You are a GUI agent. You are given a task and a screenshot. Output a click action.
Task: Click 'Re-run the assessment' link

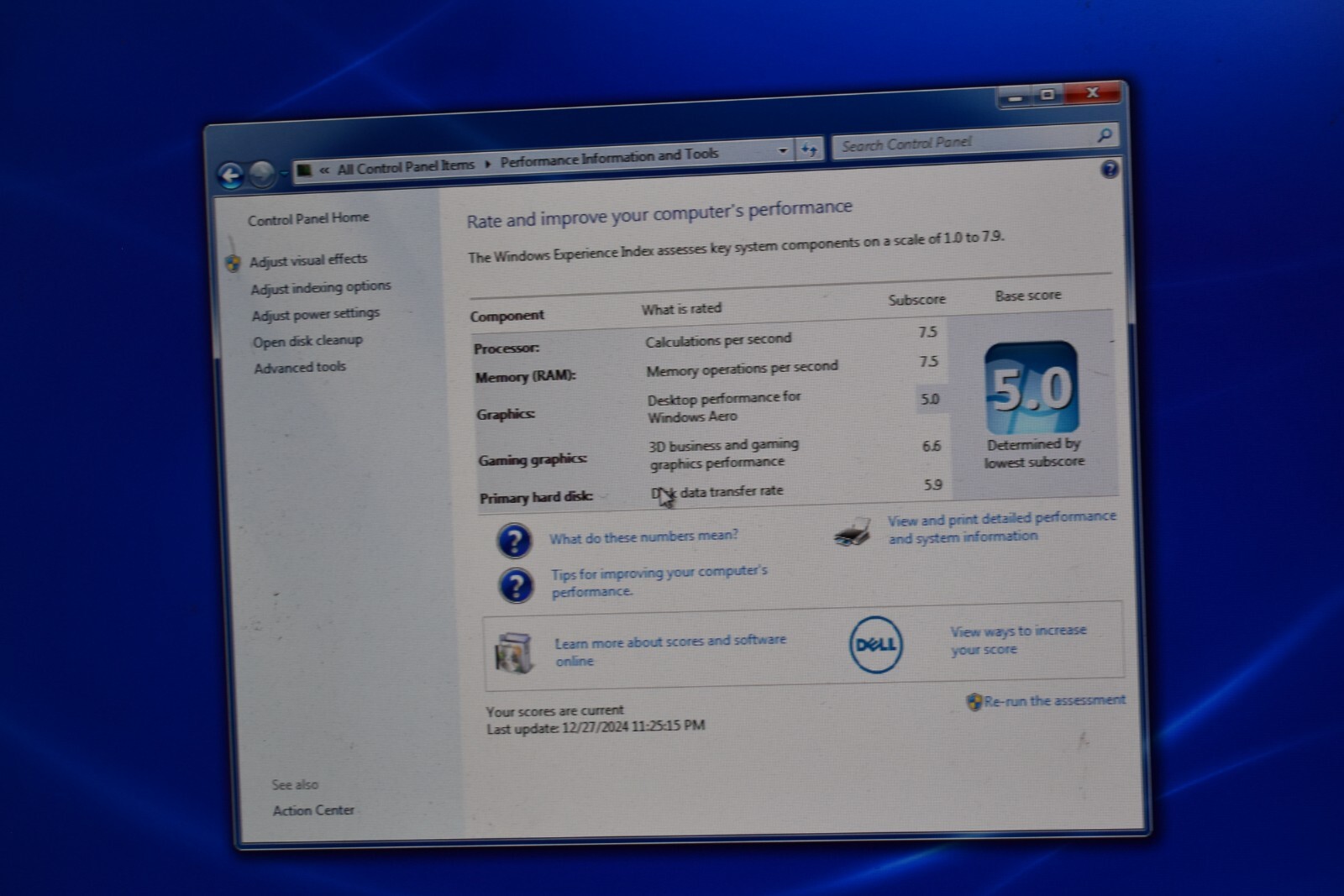tap(1054, 700)
